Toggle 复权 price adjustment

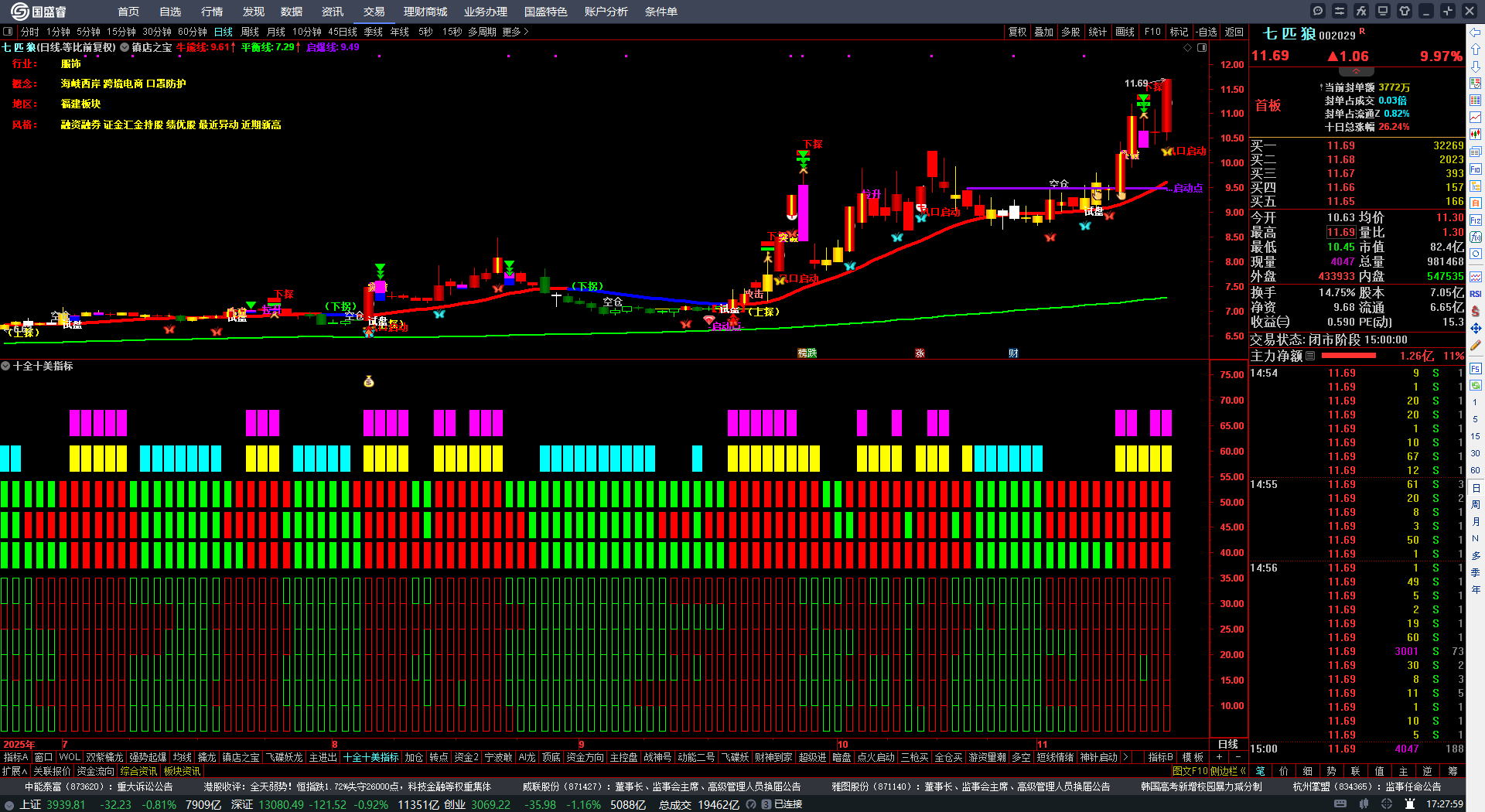click(x=1017, y=32)
